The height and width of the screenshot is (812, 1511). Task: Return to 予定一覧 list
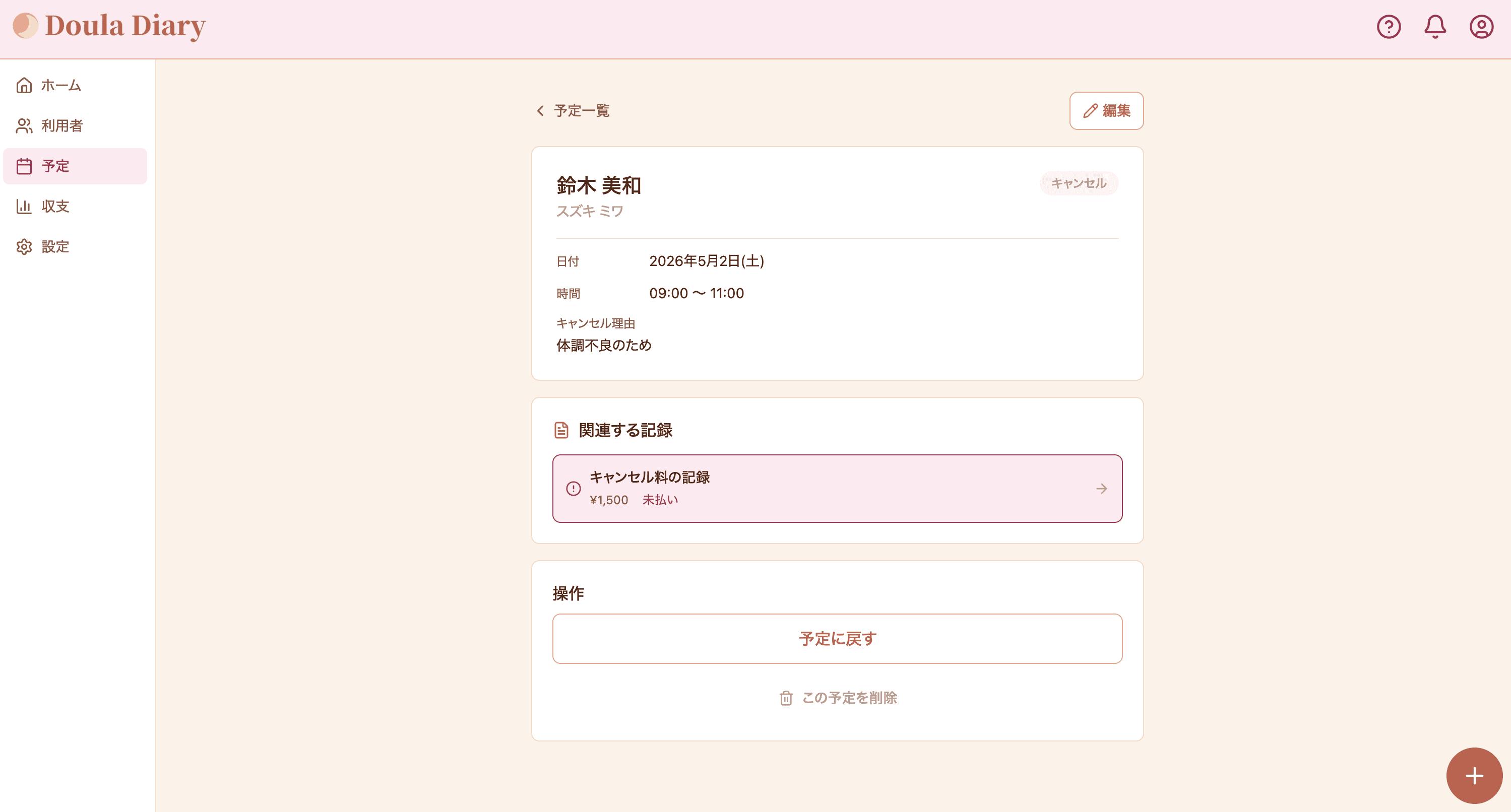(573, 111)
